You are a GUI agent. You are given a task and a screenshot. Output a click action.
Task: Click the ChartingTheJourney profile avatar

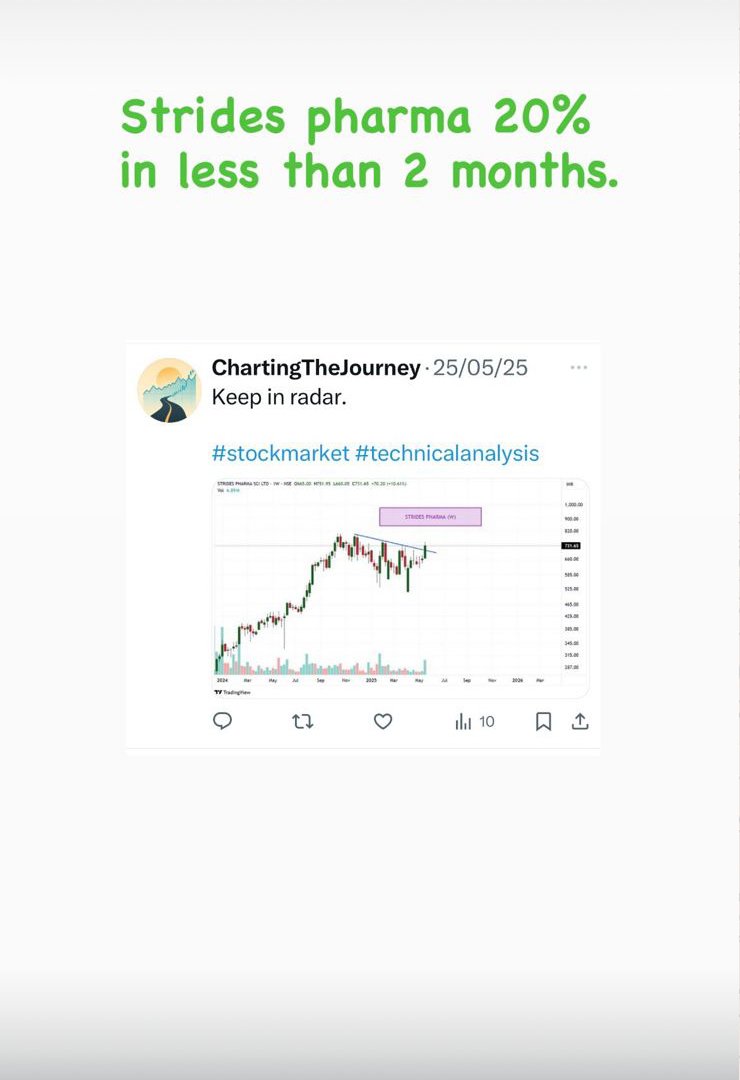click(x=168, y=390)
